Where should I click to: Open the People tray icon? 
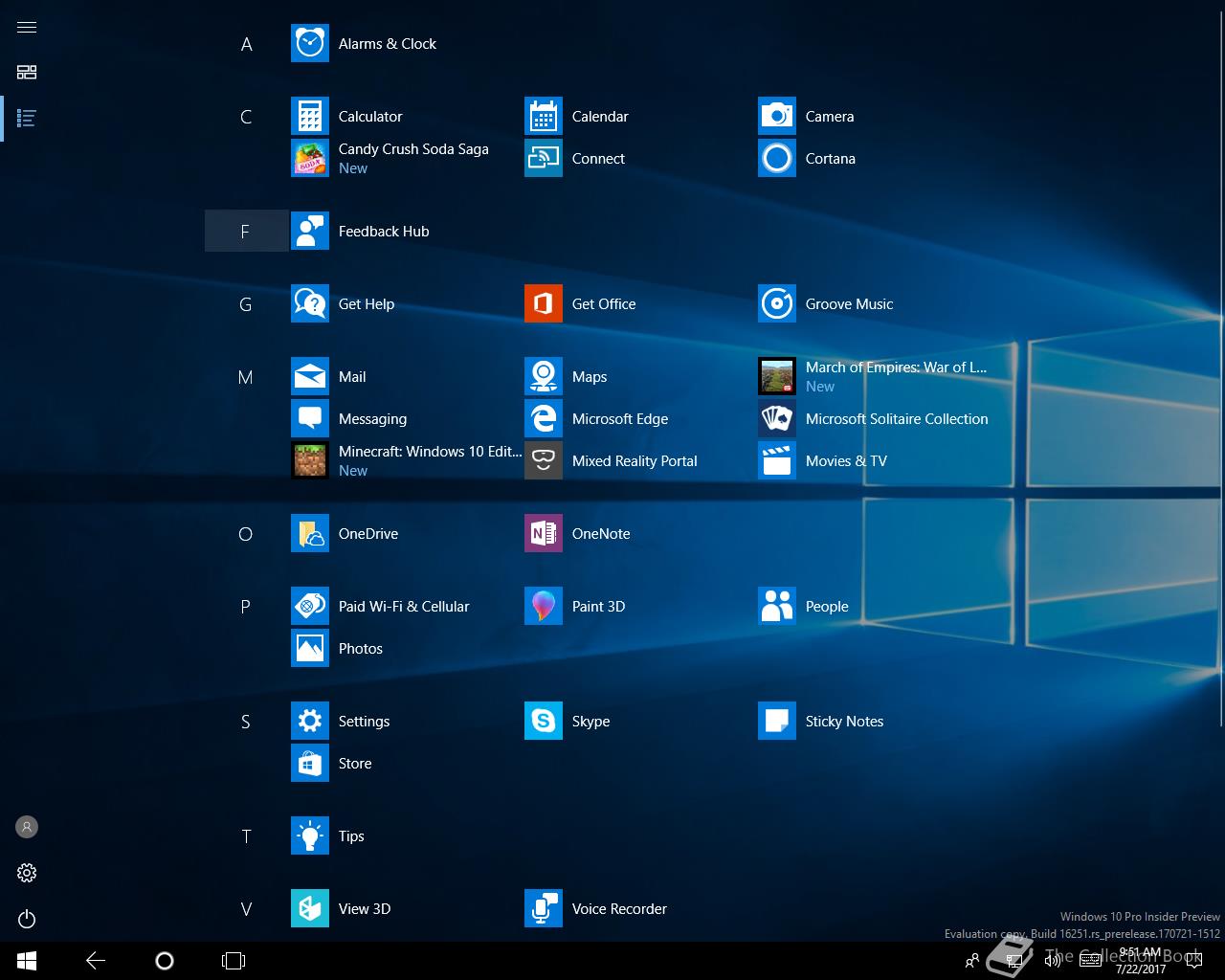[x=972, y=961]
